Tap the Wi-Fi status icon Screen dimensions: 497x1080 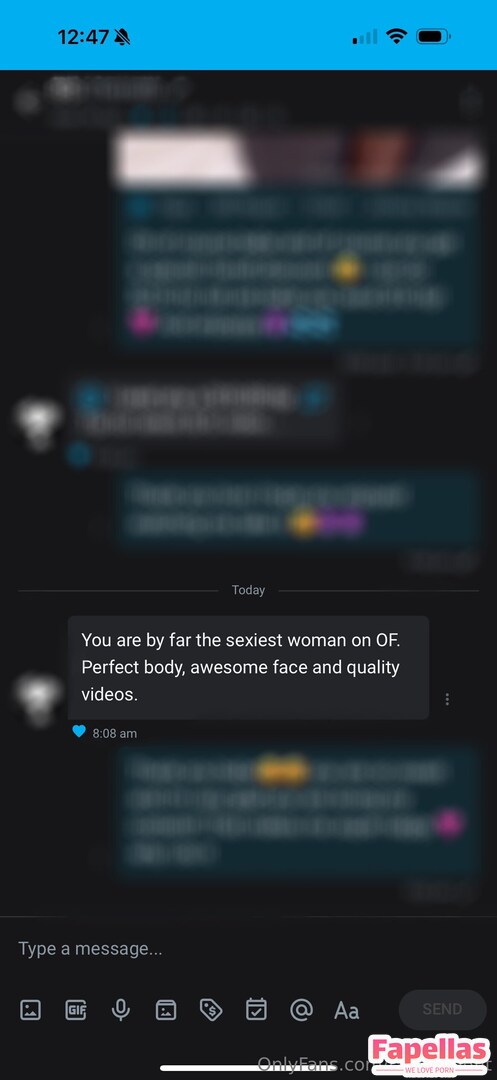(396, 37)
